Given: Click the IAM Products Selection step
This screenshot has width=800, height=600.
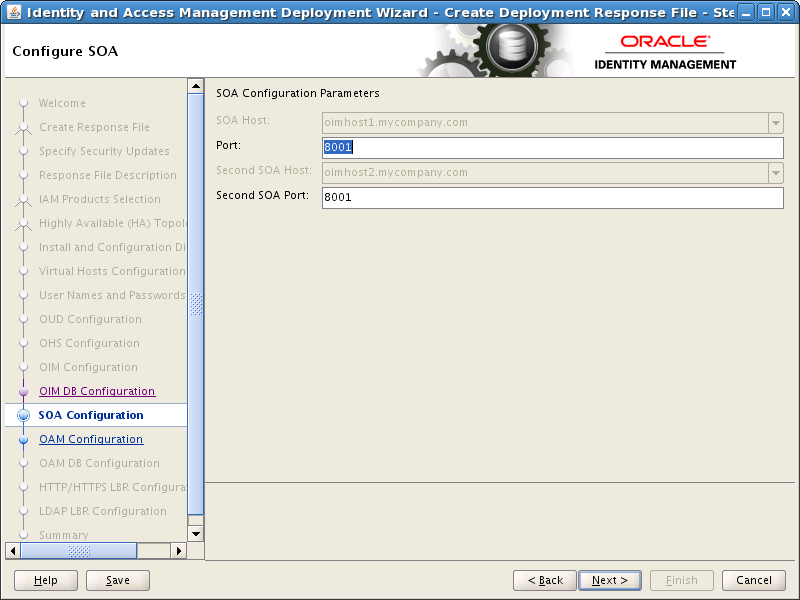Looking at the screenshot, I should 99,199.
